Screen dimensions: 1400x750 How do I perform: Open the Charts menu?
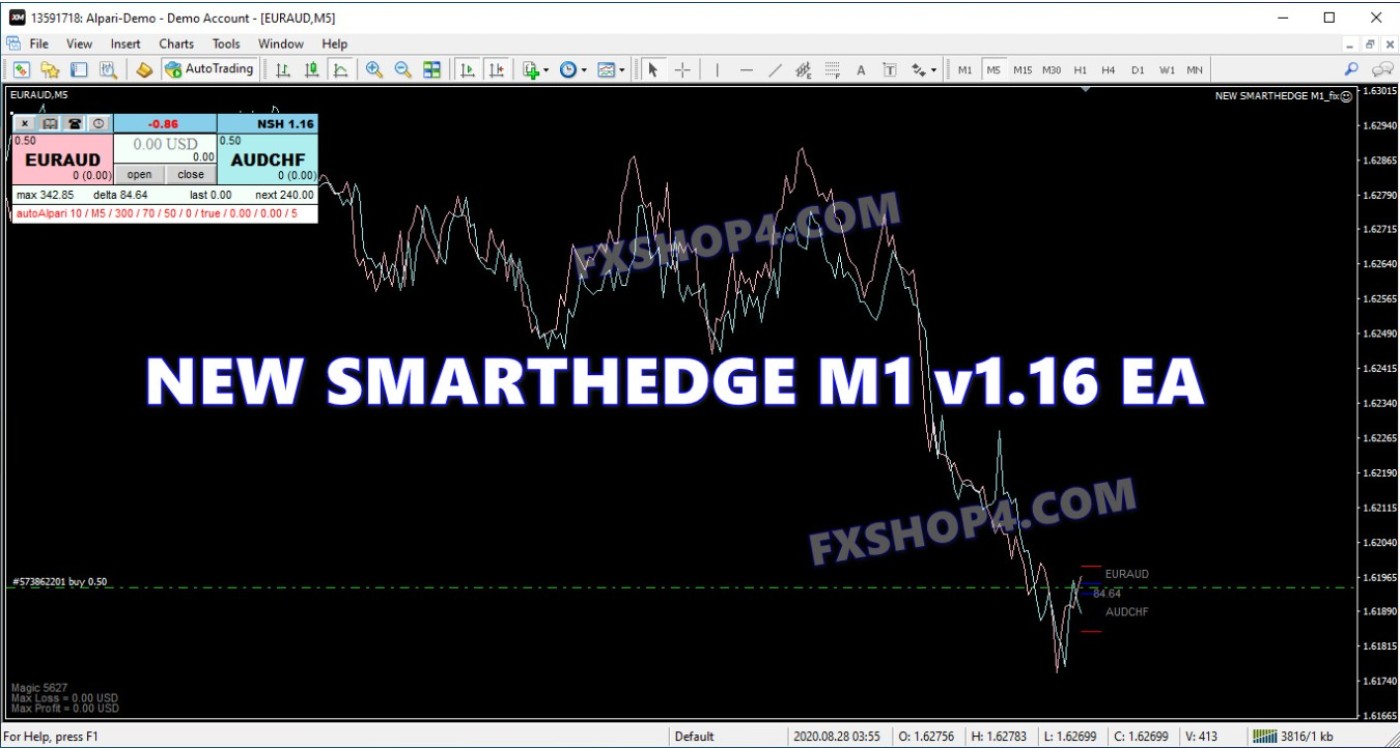point(176,44)
